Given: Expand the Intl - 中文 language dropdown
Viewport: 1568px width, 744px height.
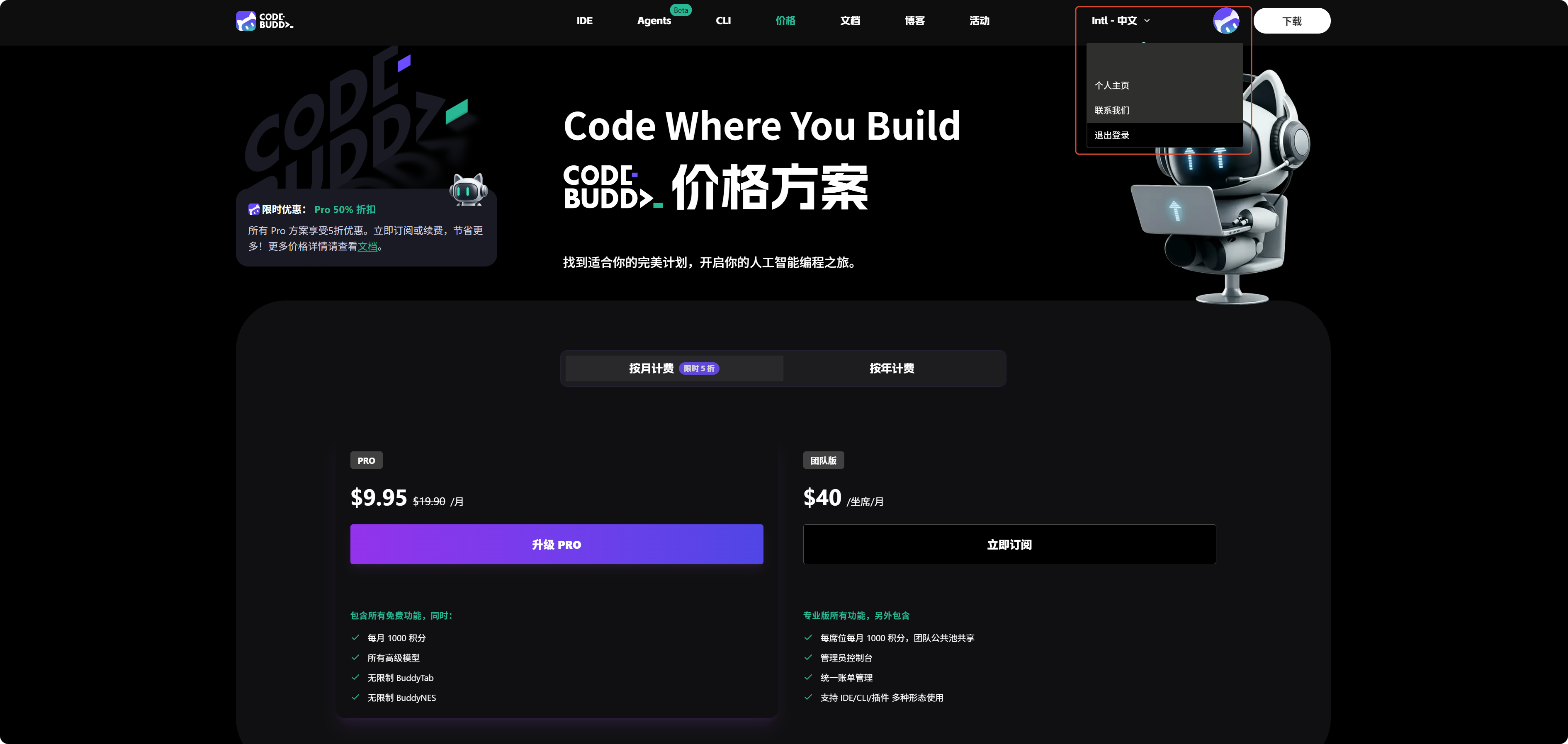Looking at the screenshot, I should point(1121,21).
